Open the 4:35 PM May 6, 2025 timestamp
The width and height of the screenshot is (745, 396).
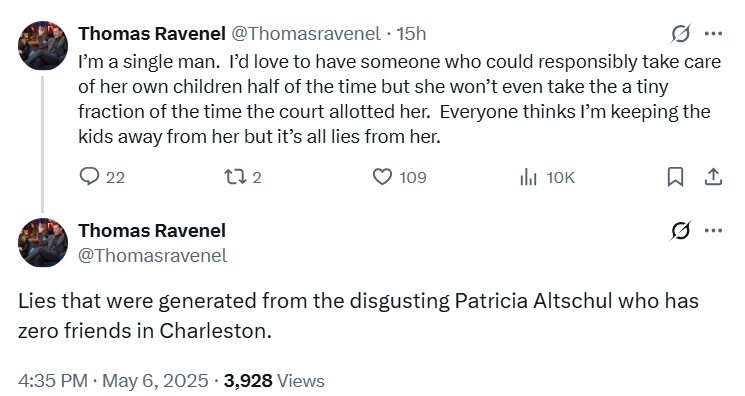pyautogui.click(x=113, y=381)
